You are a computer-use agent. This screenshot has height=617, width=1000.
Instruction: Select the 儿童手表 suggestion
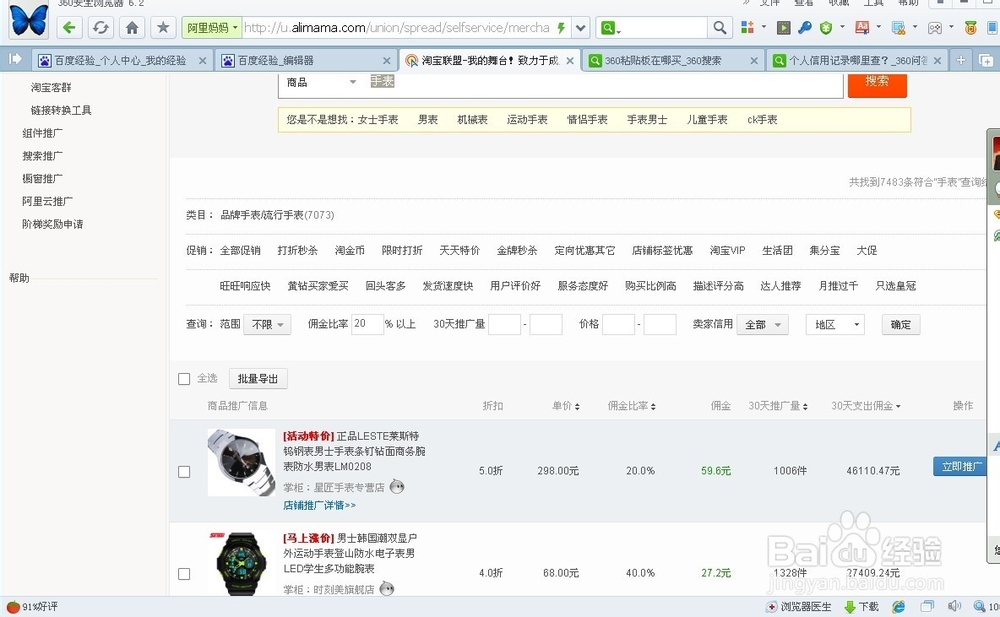click(x=707, y=119)
